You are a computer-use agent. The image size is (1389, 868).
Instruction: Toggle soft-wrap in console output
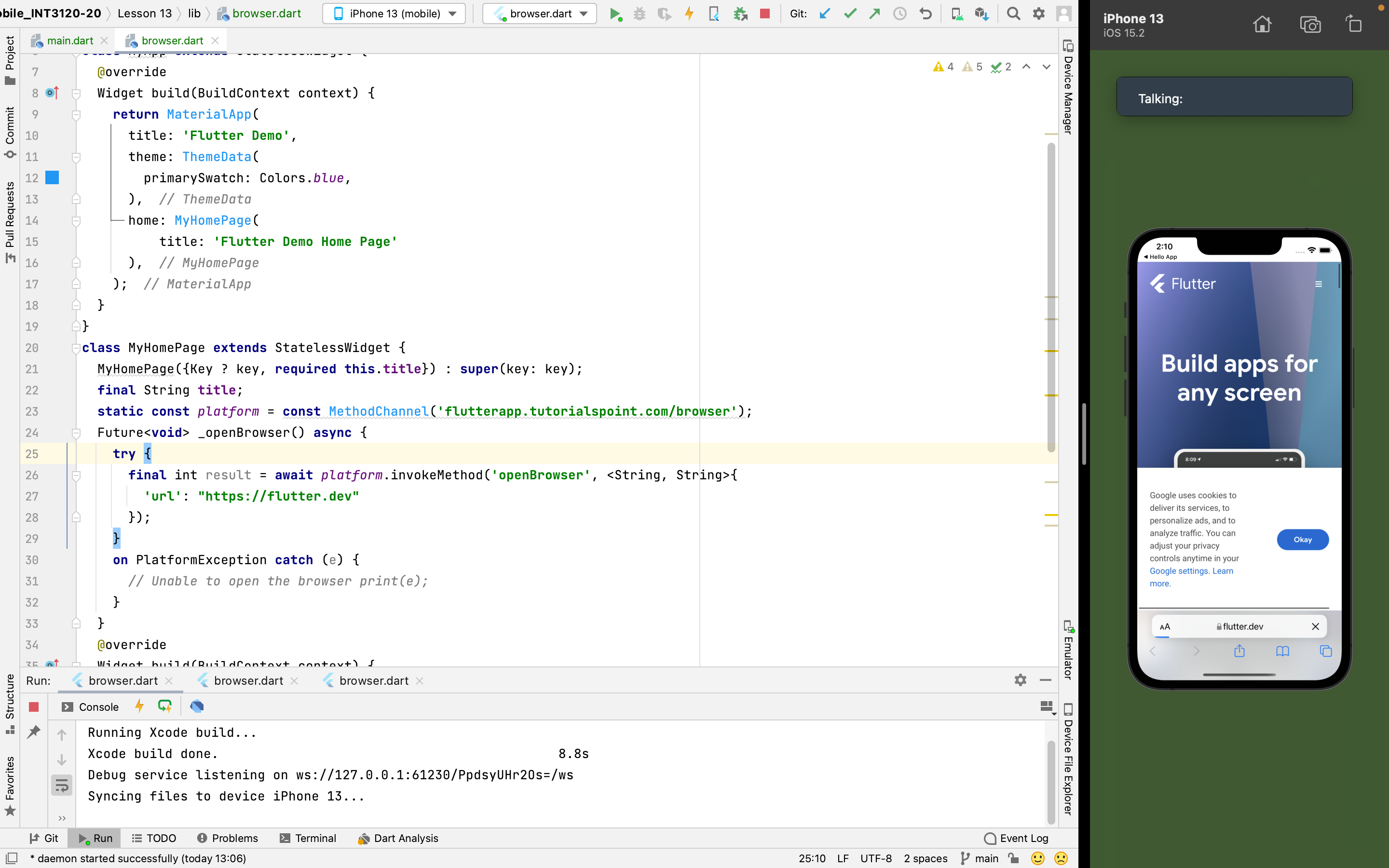coord(61,785)
